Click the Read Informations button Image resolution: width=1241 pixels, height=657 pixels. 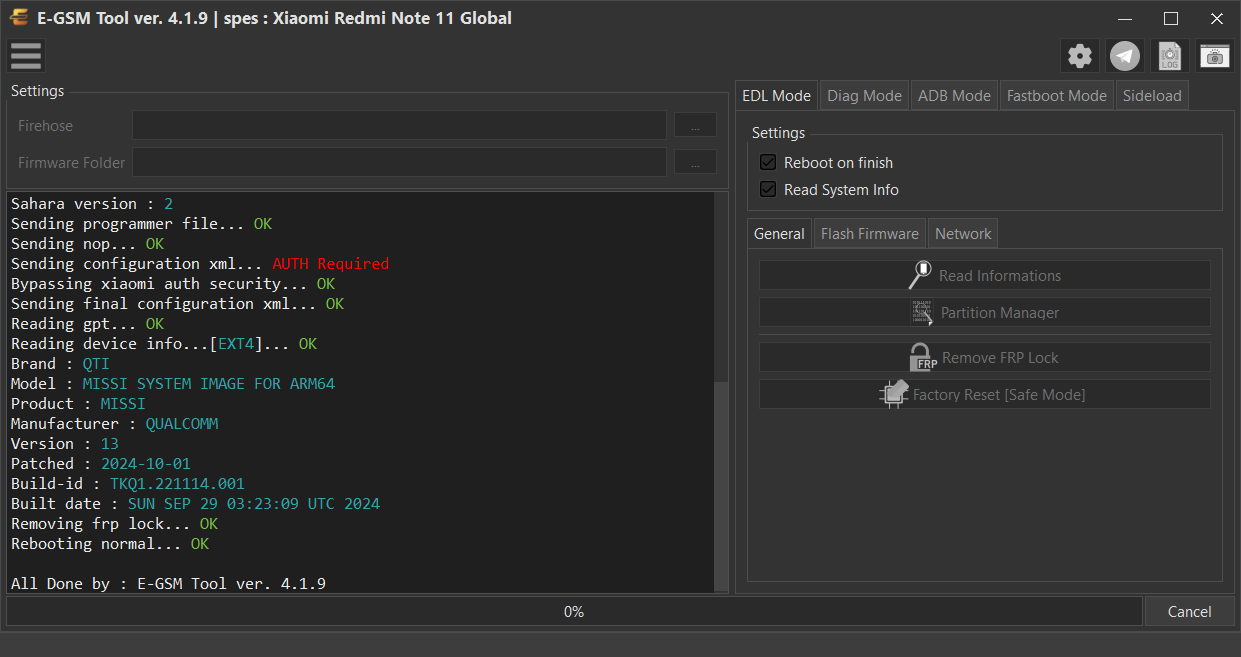click(x=984, y=275)
